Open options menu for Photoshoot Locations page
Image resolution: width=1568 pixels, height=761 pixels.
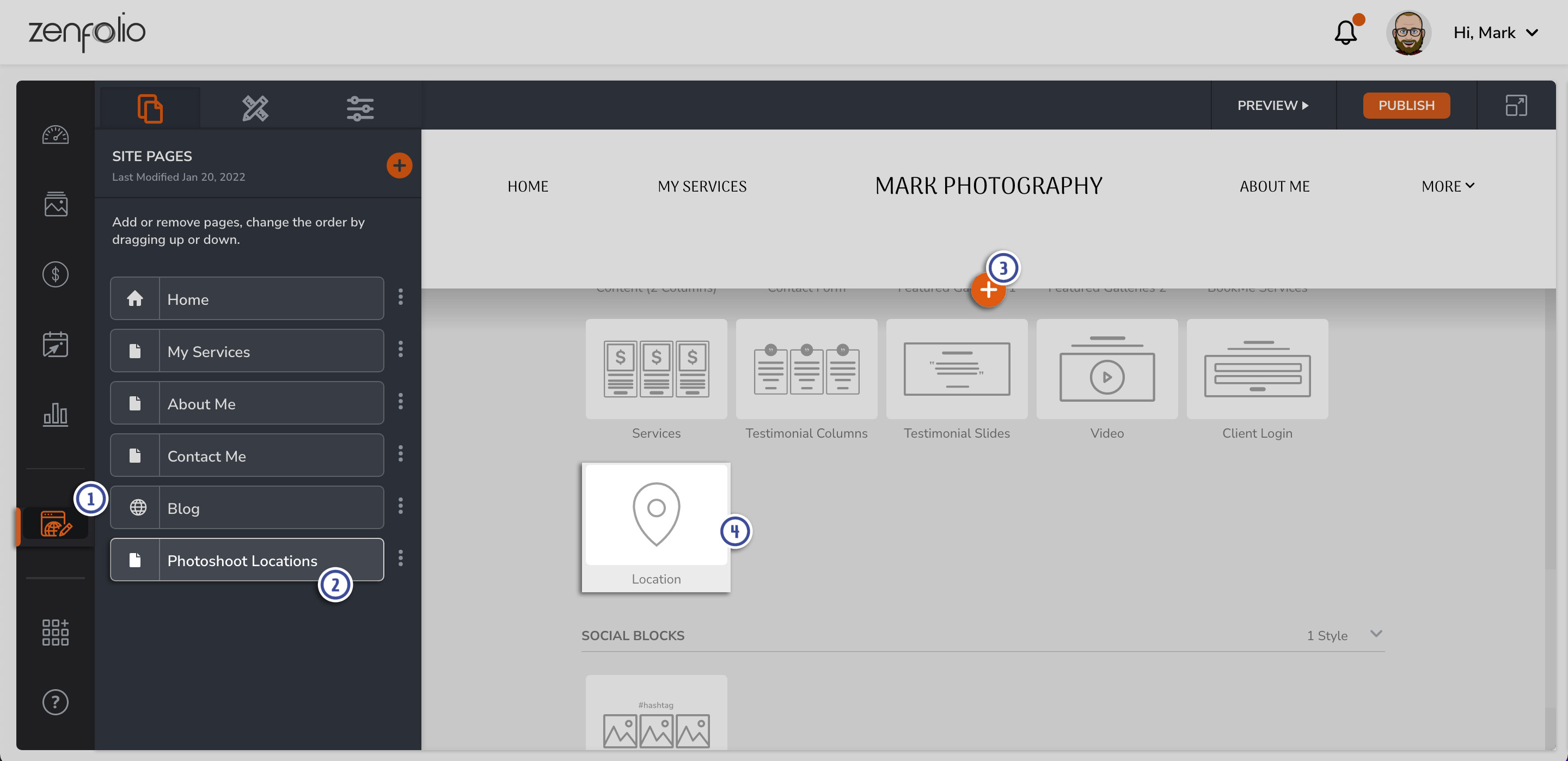401,559
